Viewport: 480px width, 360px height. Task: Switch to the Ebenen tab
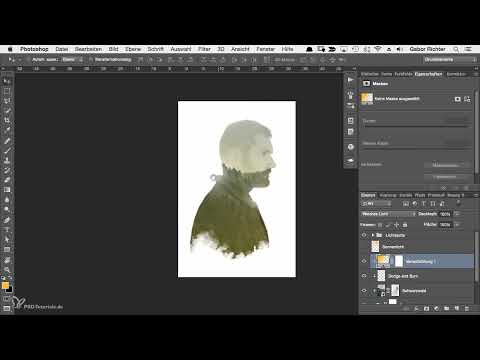pos(368,195)
